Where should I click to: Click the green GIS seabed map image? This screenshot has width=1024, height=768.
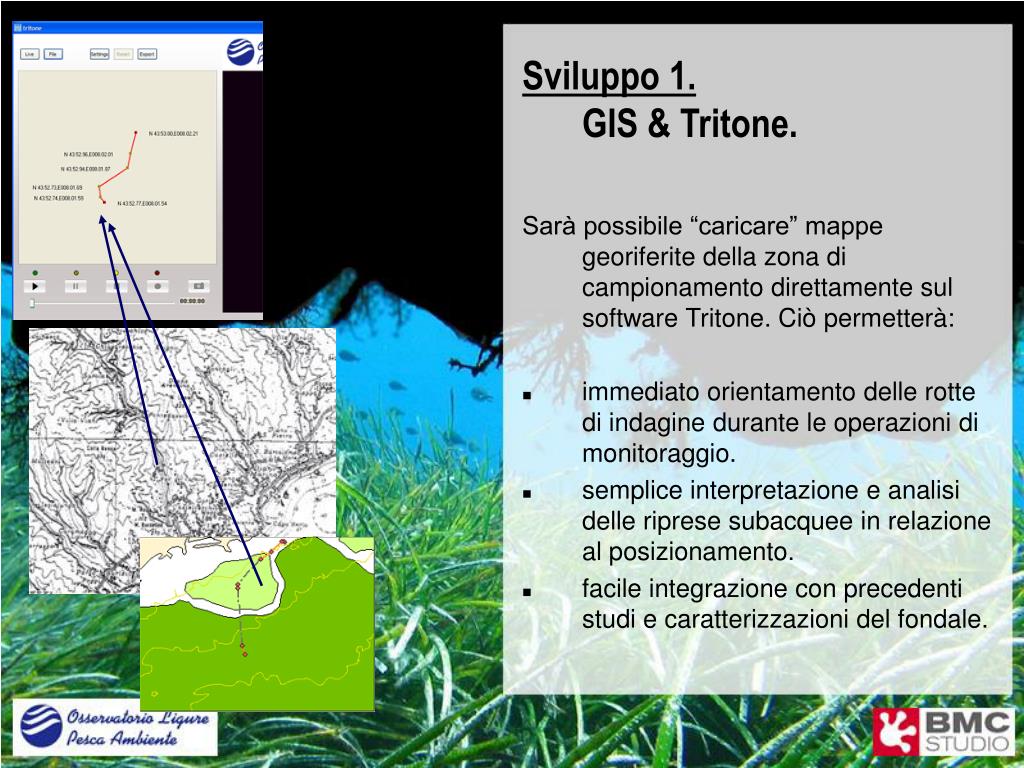click(x=257, y=624)
